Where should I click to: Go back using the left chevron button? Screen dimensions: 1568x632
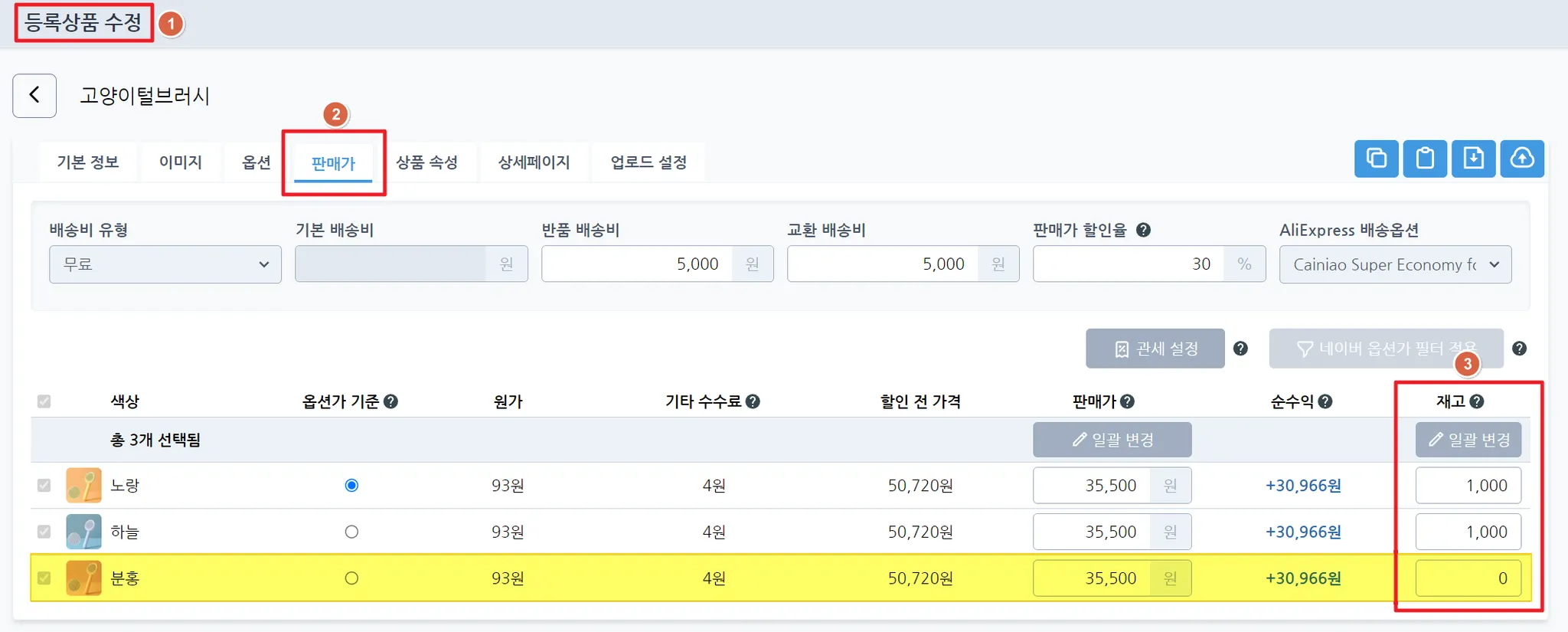click(x=34, y=96)
